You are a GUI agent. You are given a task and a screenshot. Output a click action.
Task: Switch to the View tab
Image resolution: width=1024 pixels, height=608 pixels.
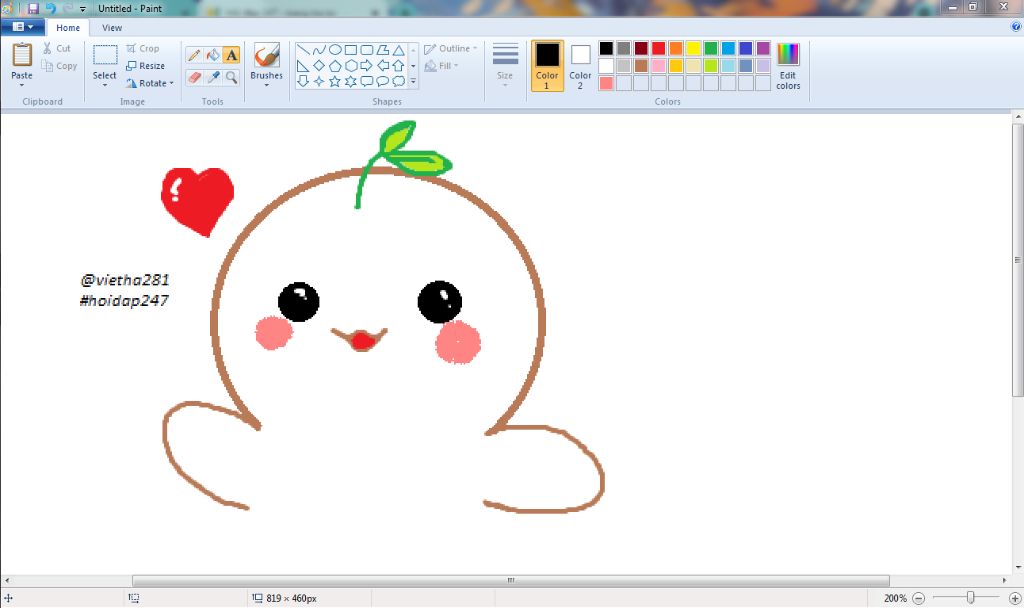(112, 28)
